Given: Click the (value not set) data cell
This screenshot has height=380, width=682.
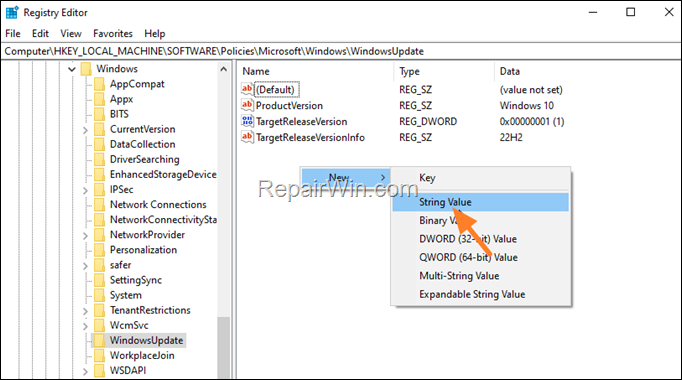Looking at the screenshot, I should pyautogui.click(x=531, y=90).
